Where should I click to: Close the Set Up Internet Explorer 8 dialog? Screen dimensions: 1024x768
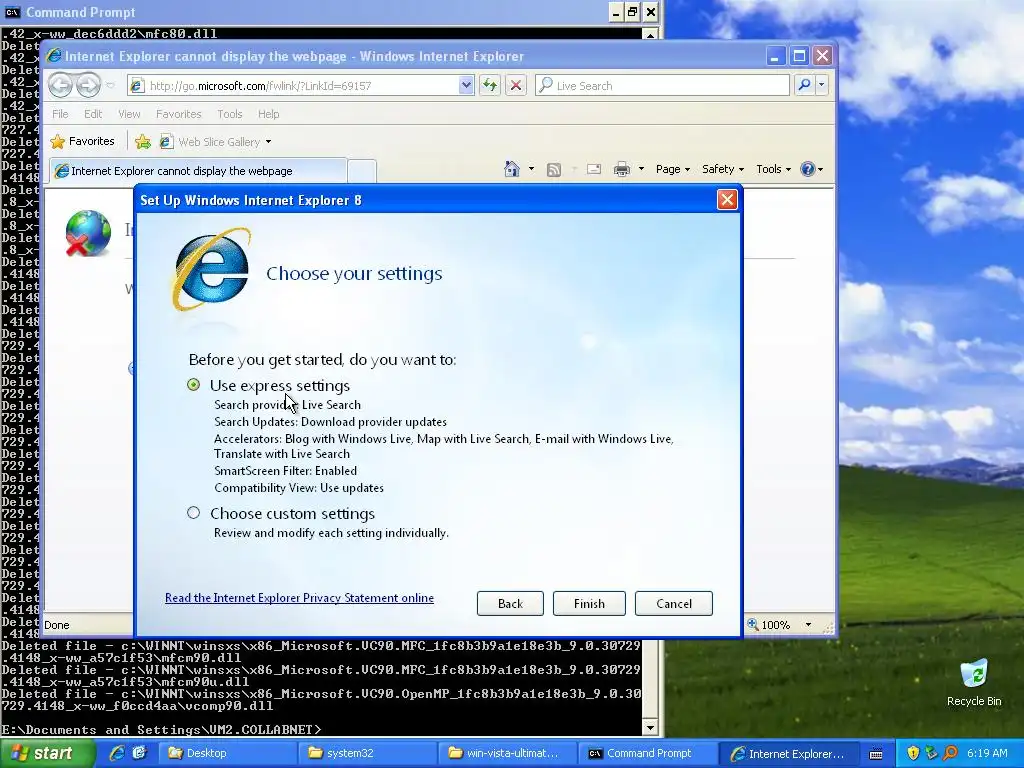tap(727, 200)
